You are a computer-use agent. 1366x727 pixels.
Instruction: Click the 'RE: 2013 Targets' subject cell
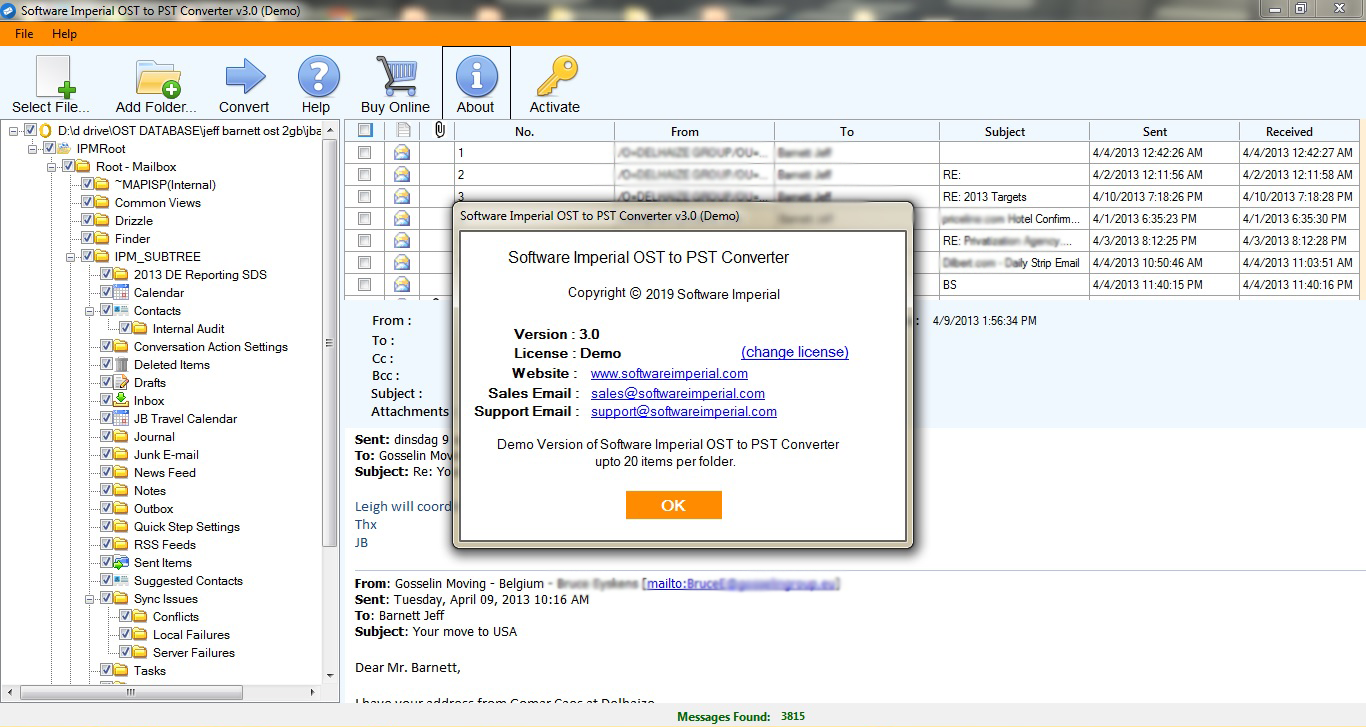coord(1014,197)
